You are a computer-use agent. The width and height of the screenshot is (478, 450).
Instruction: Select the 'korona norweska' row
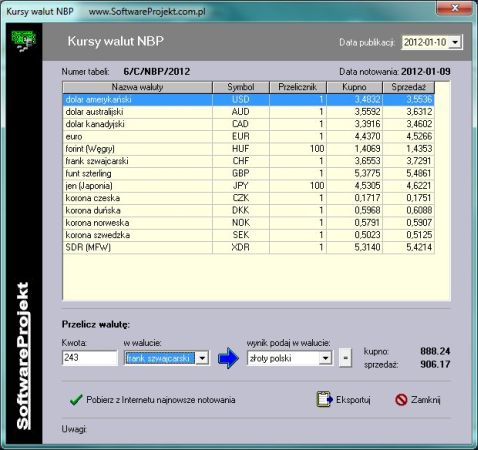tap(248, 223)
